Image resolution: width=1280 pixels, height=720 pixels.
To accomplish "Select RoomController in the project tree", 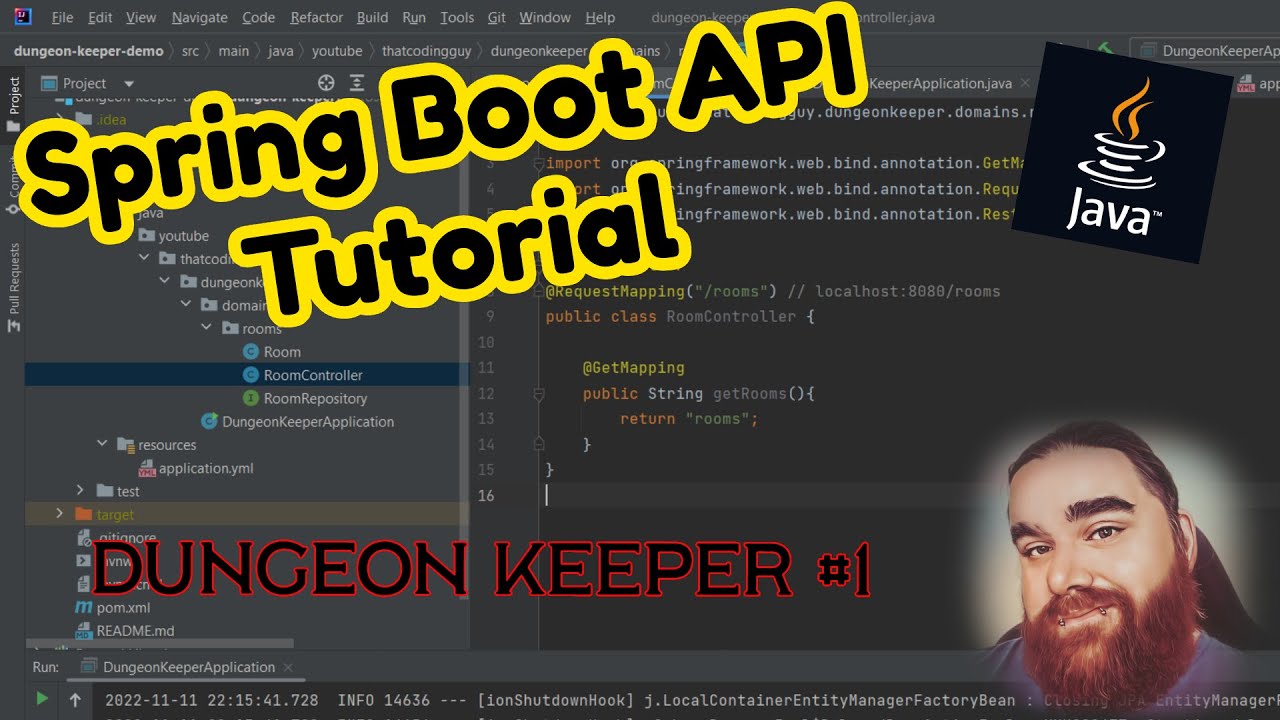I will pos(247,375).
